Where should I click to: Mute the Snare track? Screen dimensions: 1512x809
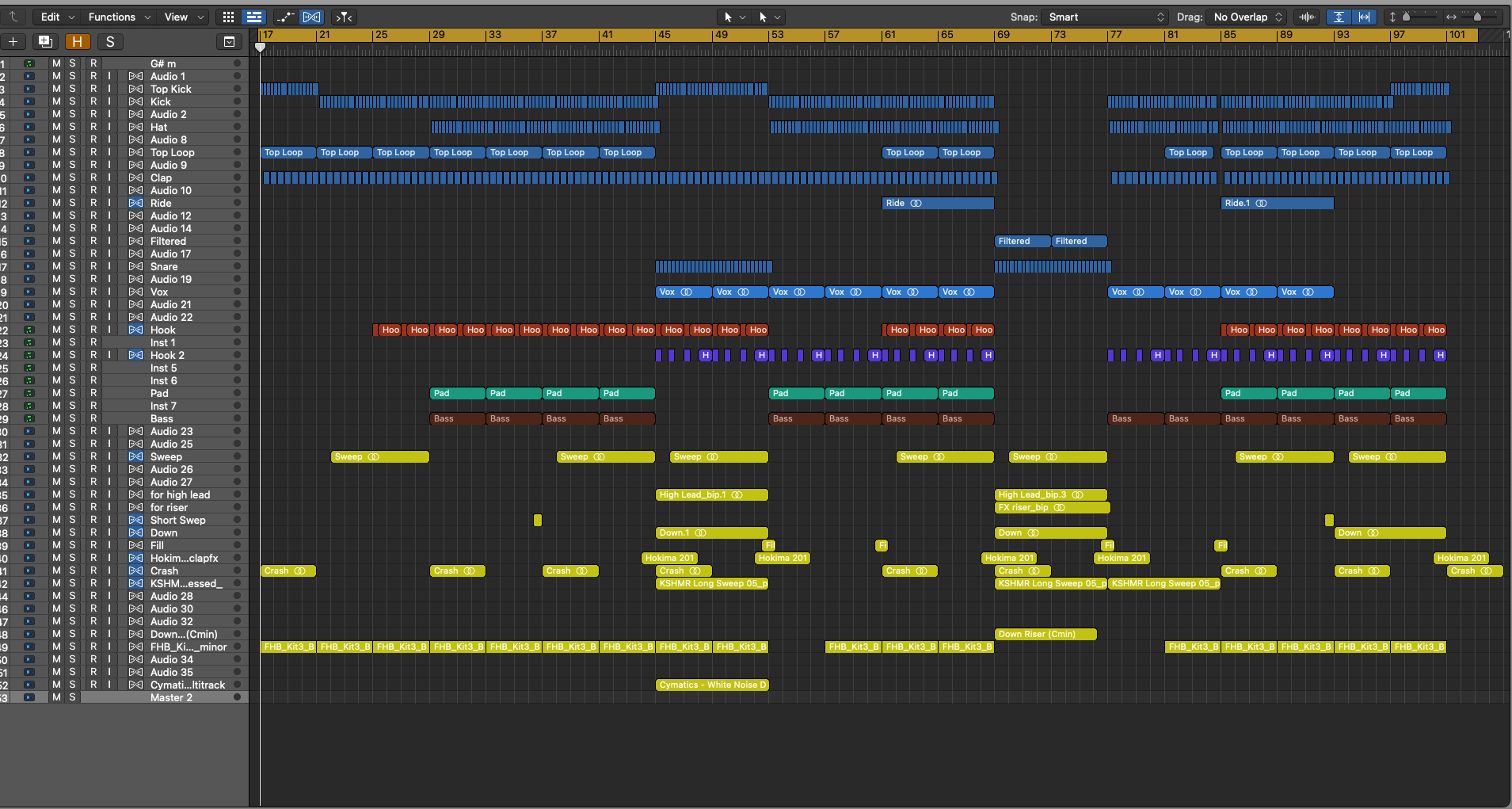pyautogui.click(x=56, y=266)
